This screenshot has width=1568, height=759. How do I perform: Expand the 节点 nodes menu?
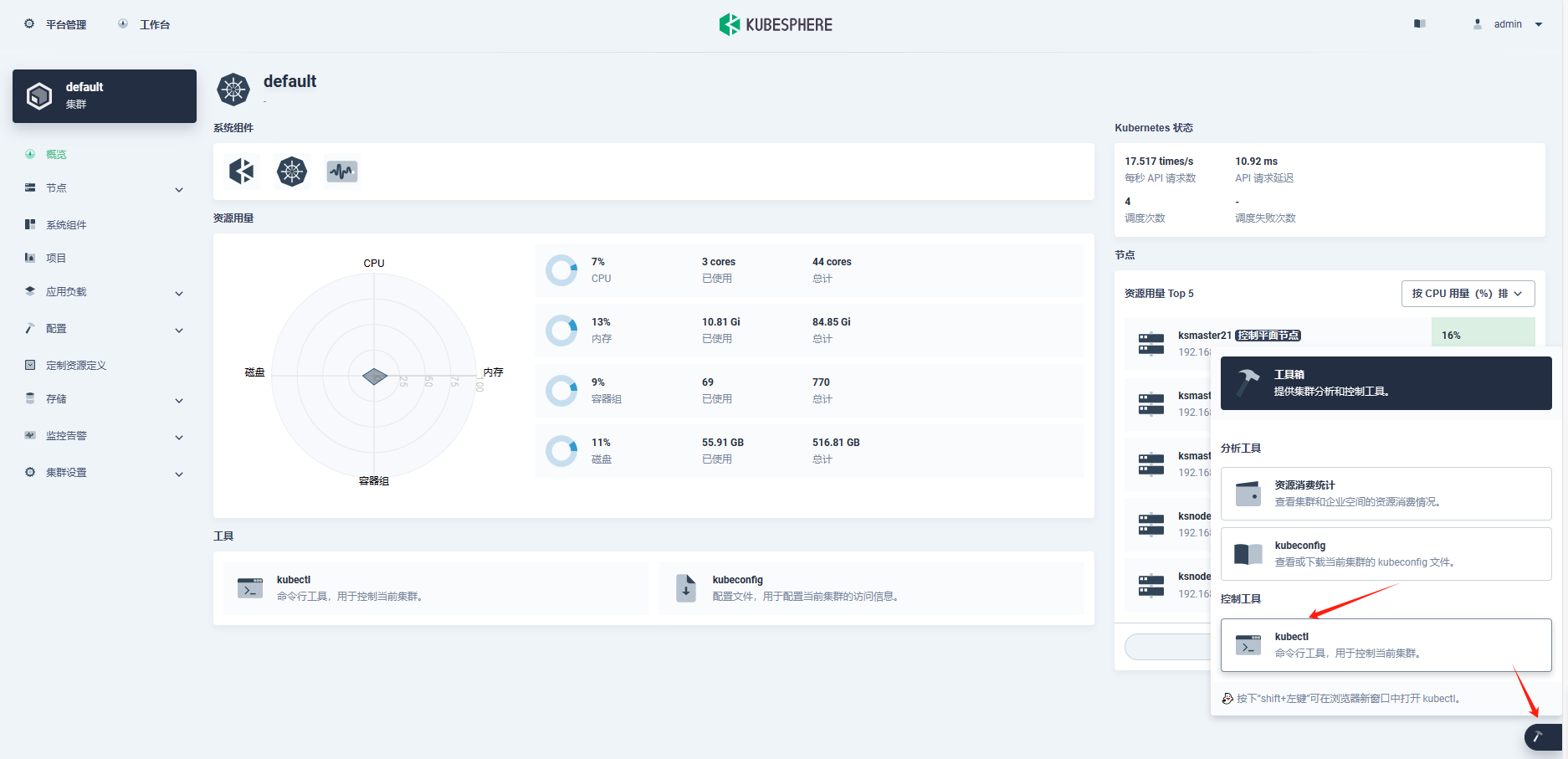coord(105,188)
